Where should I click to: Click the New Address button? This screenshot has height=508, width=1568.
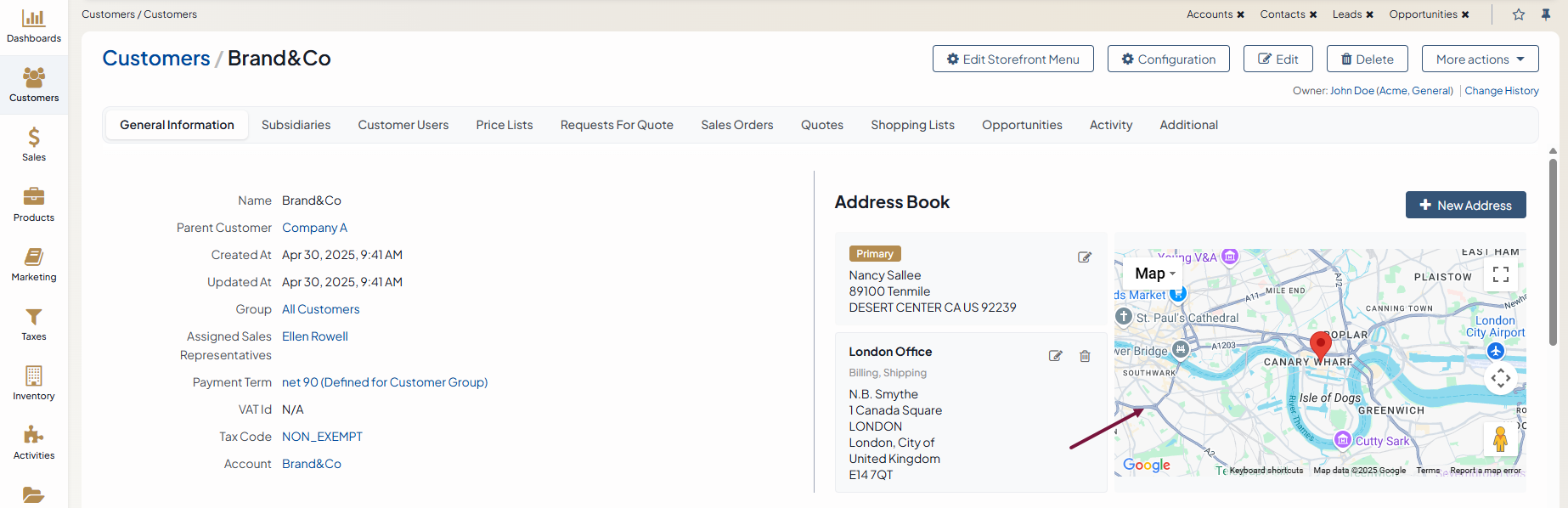(x=1465, y=205)
